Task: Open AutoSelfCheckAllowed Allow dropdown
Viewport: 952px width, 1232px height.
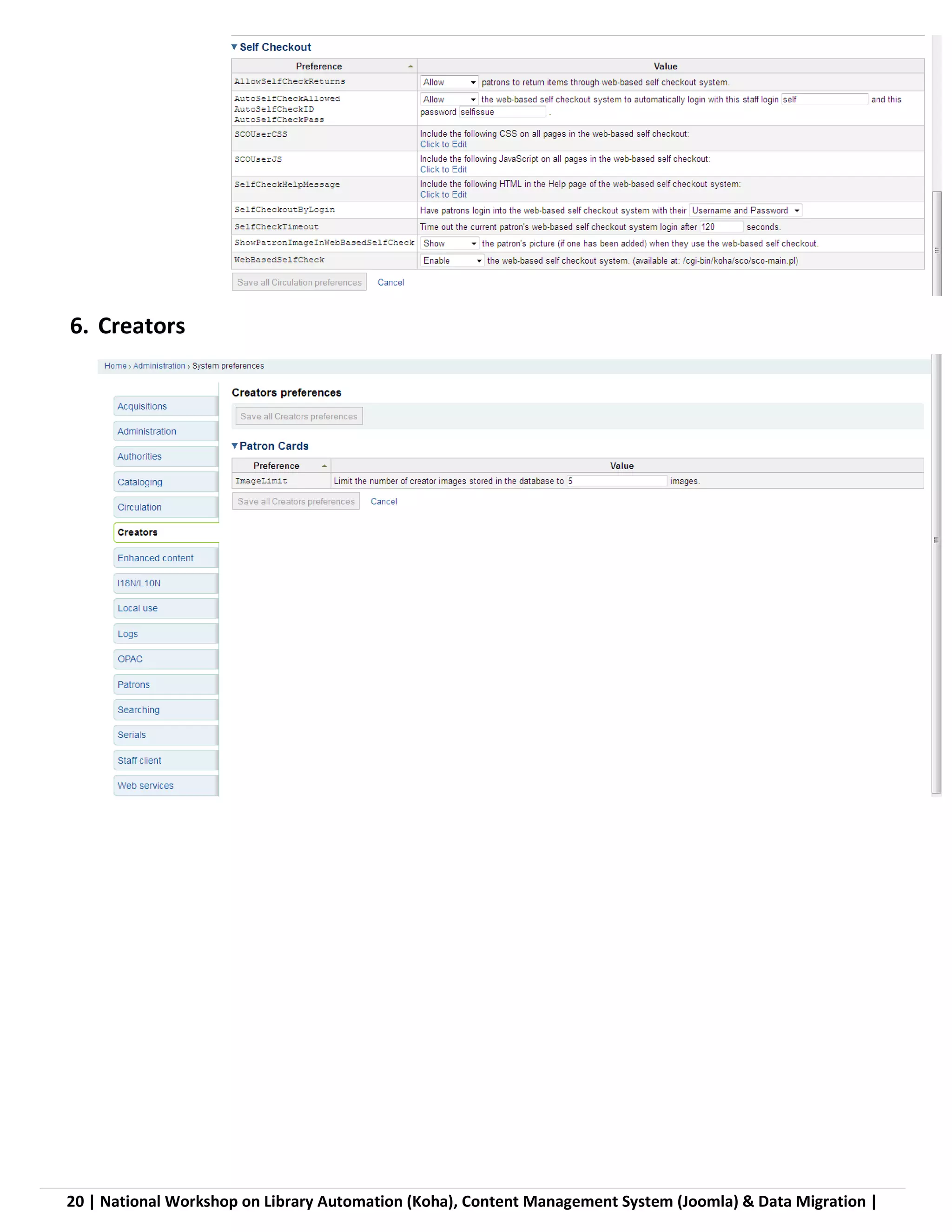Action: pos(449,99)
